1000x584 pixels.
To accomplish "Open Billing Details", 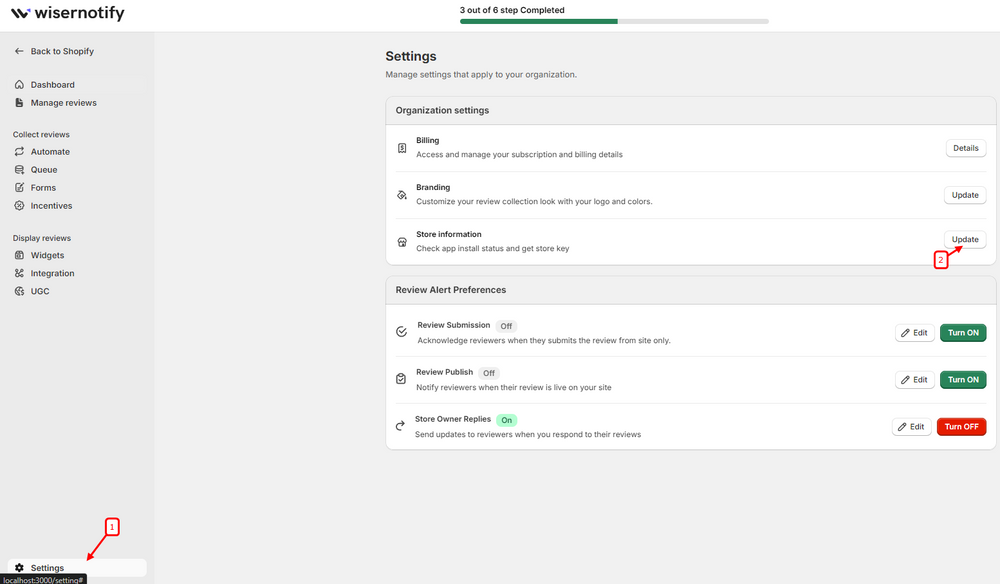I will [x=965, y=148].
